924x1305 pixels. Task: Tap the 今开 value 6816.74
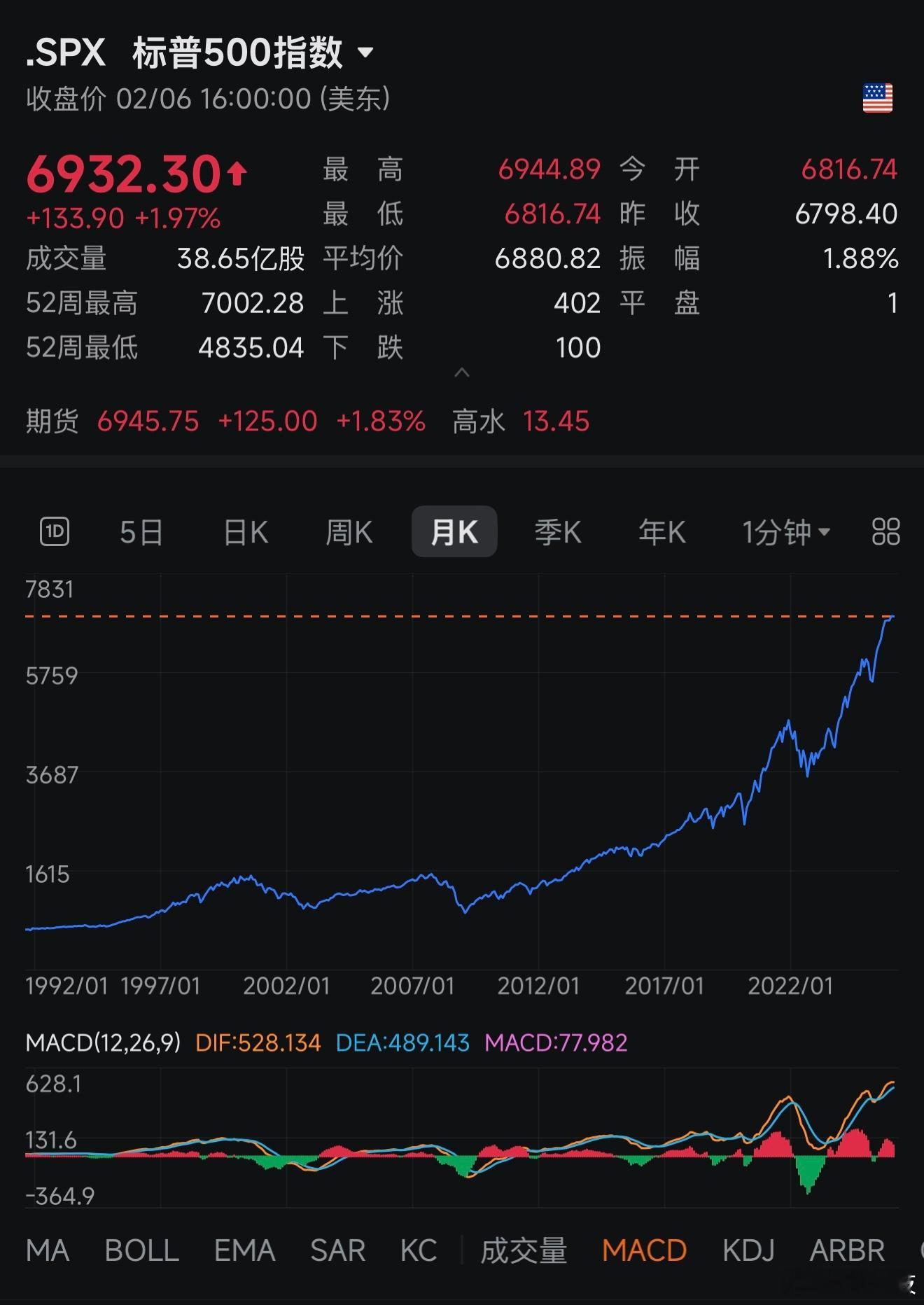pyautogui.click(x=849, y=169)
